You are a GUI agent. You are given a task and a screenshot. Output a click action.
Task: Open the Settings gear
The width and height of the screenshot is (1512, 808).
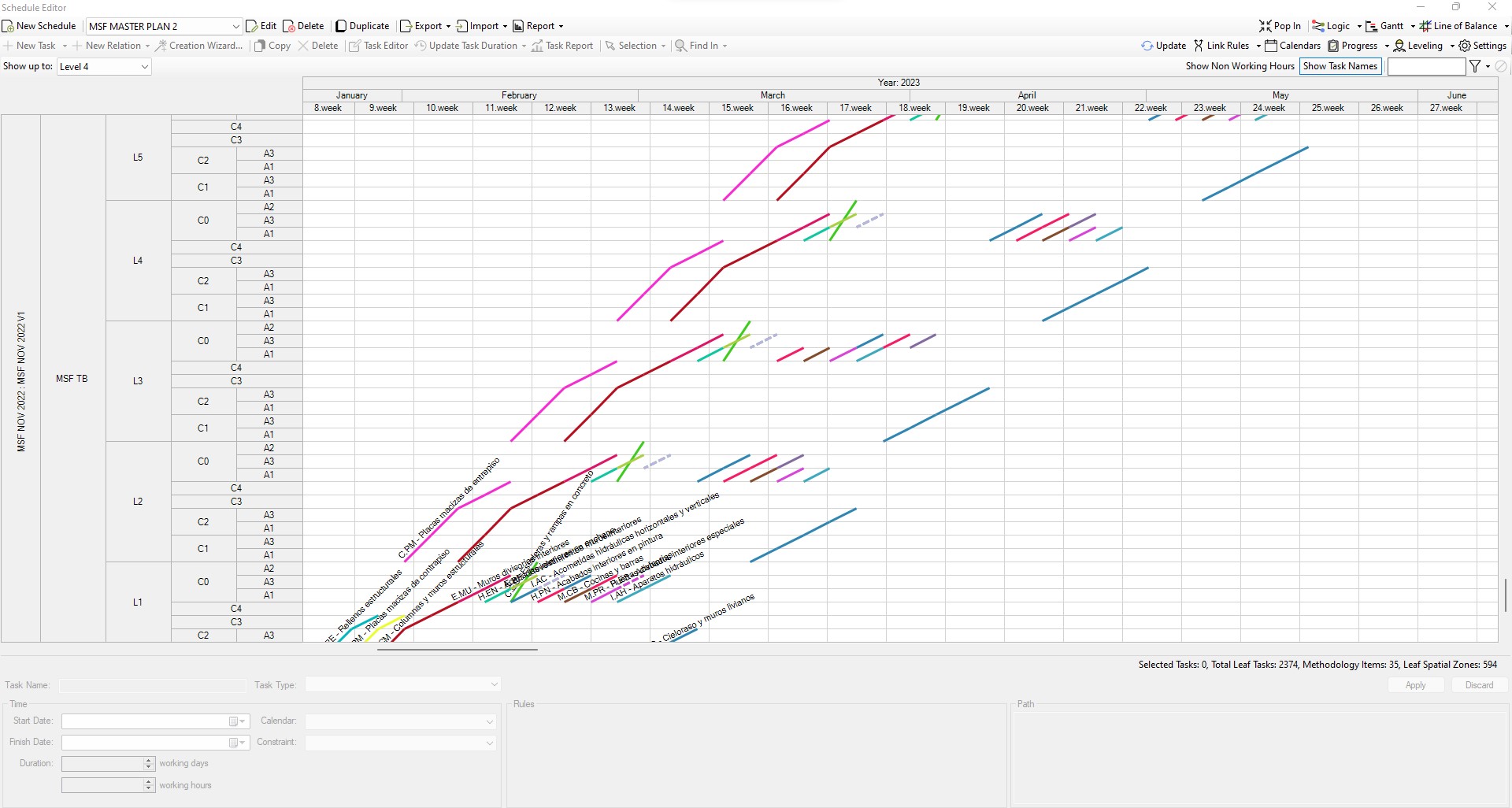point(1465,46)
